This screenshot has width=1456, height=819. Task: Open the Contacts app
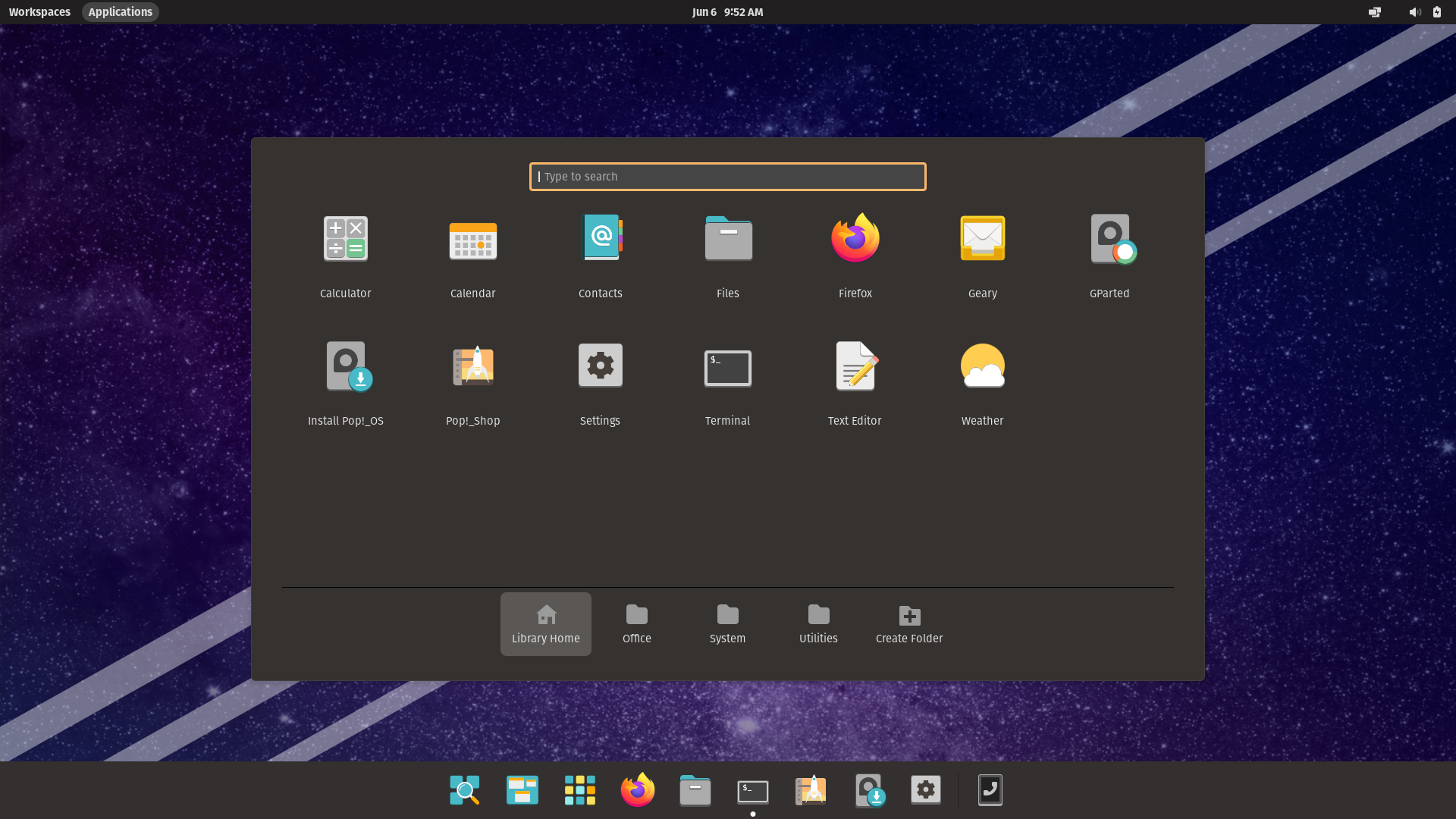click(601, 256)
